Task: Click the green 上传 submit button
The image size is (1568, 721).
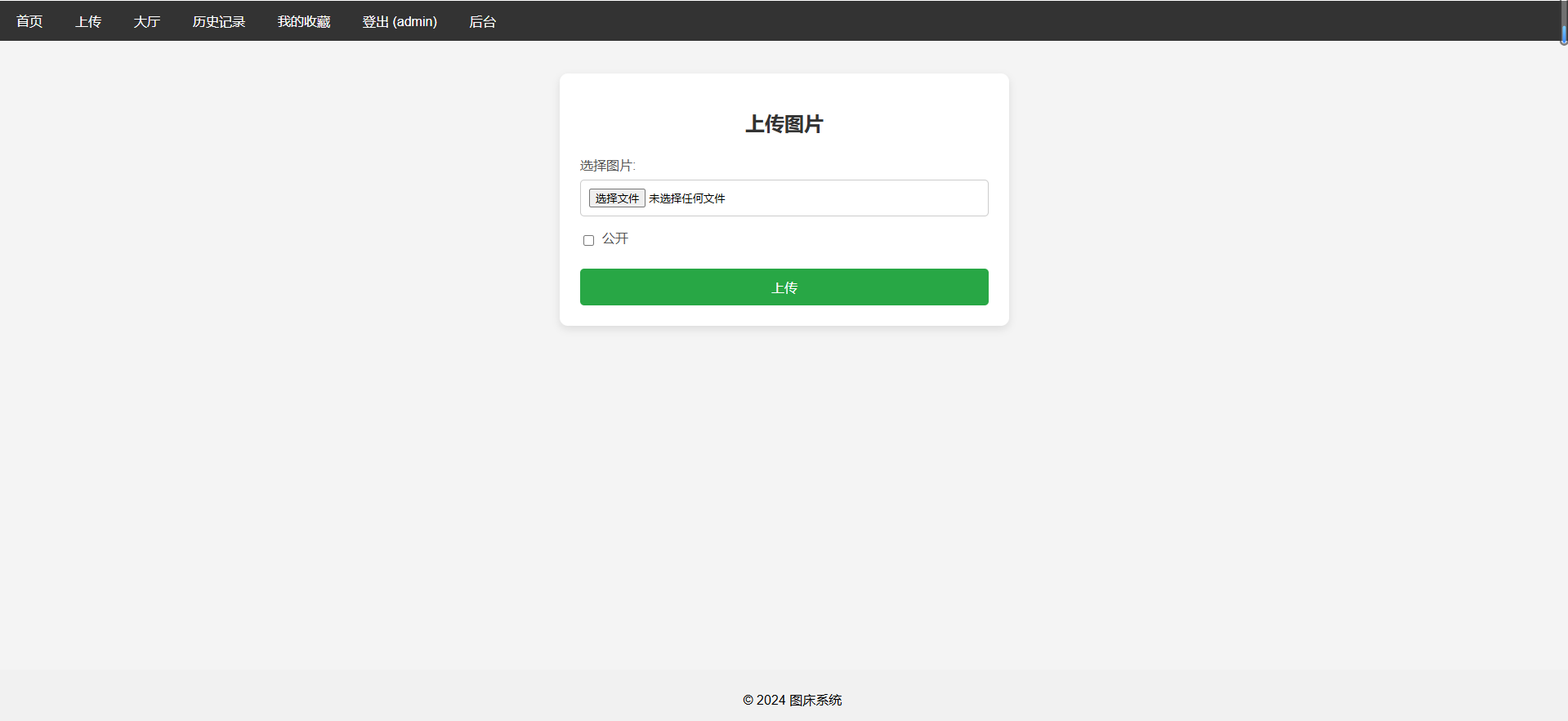Action: [784, 287]
